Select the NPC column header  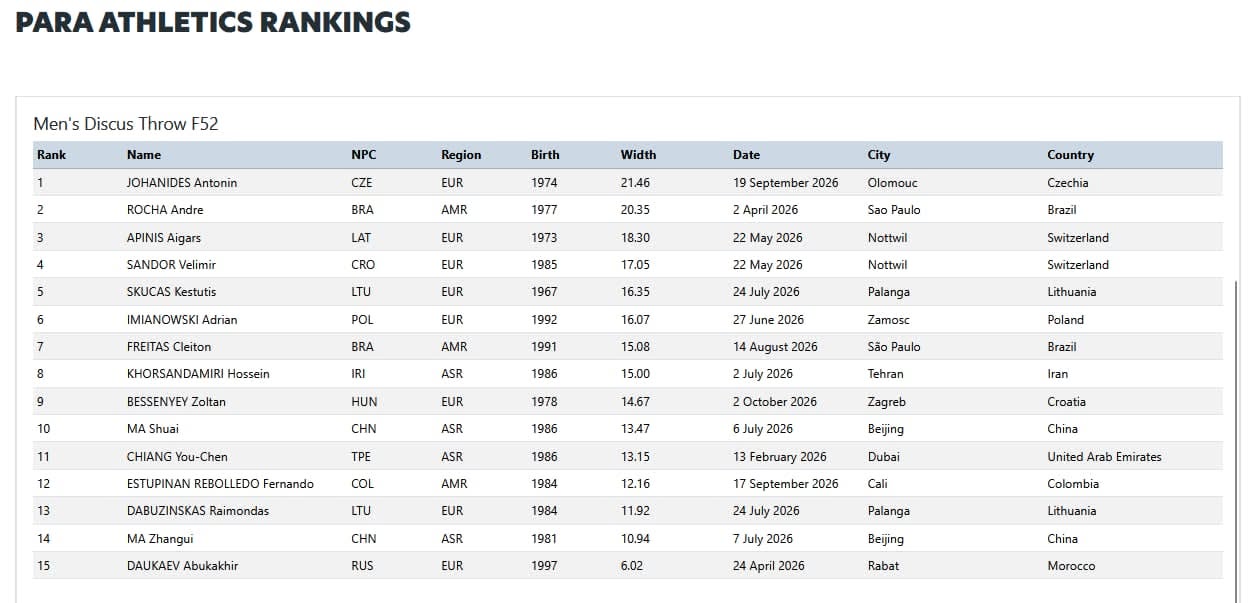(x=364, y=155)
